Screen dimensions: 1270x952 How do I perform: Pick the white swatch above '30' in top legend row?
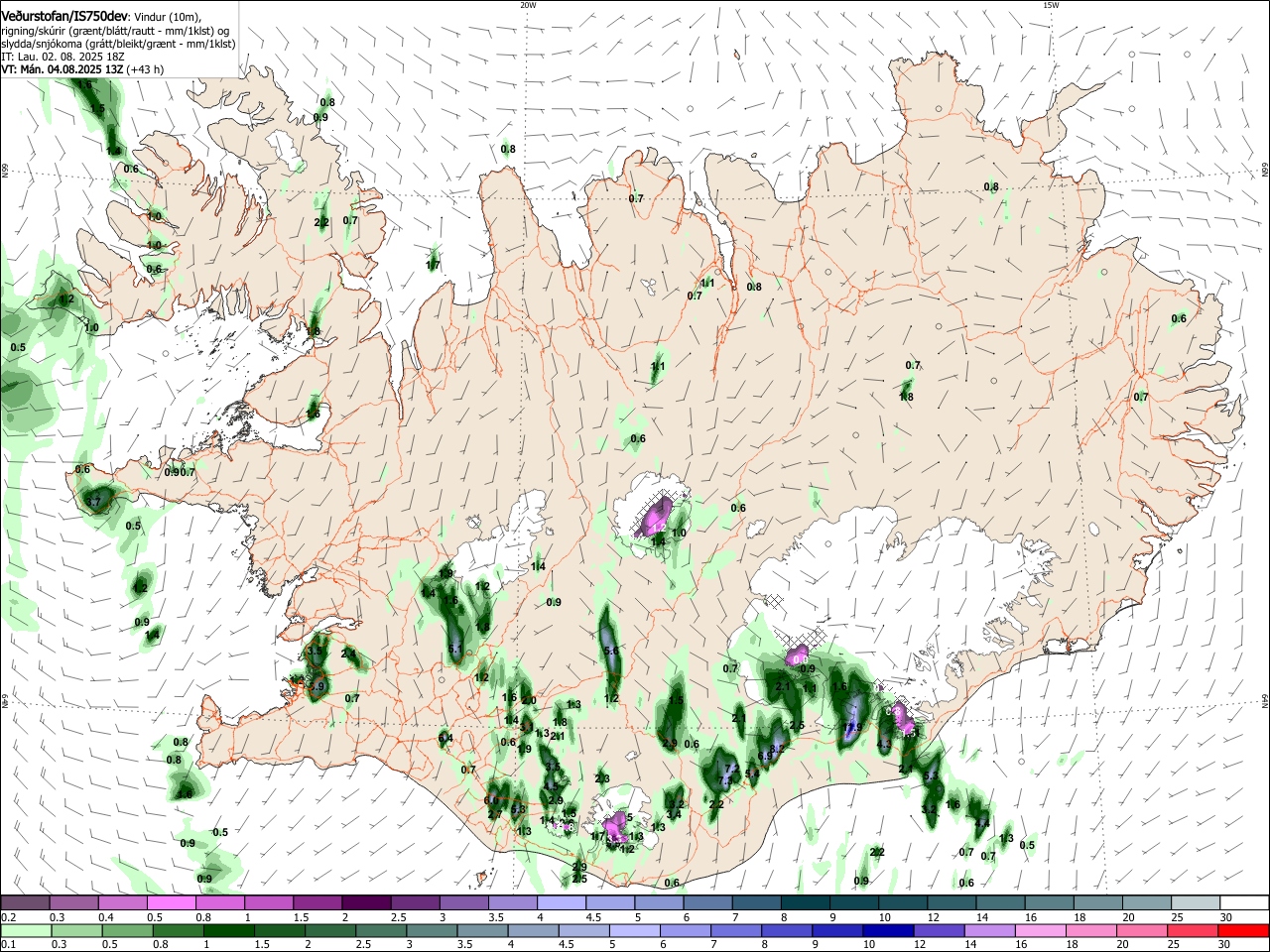[x=1245, y=902]
